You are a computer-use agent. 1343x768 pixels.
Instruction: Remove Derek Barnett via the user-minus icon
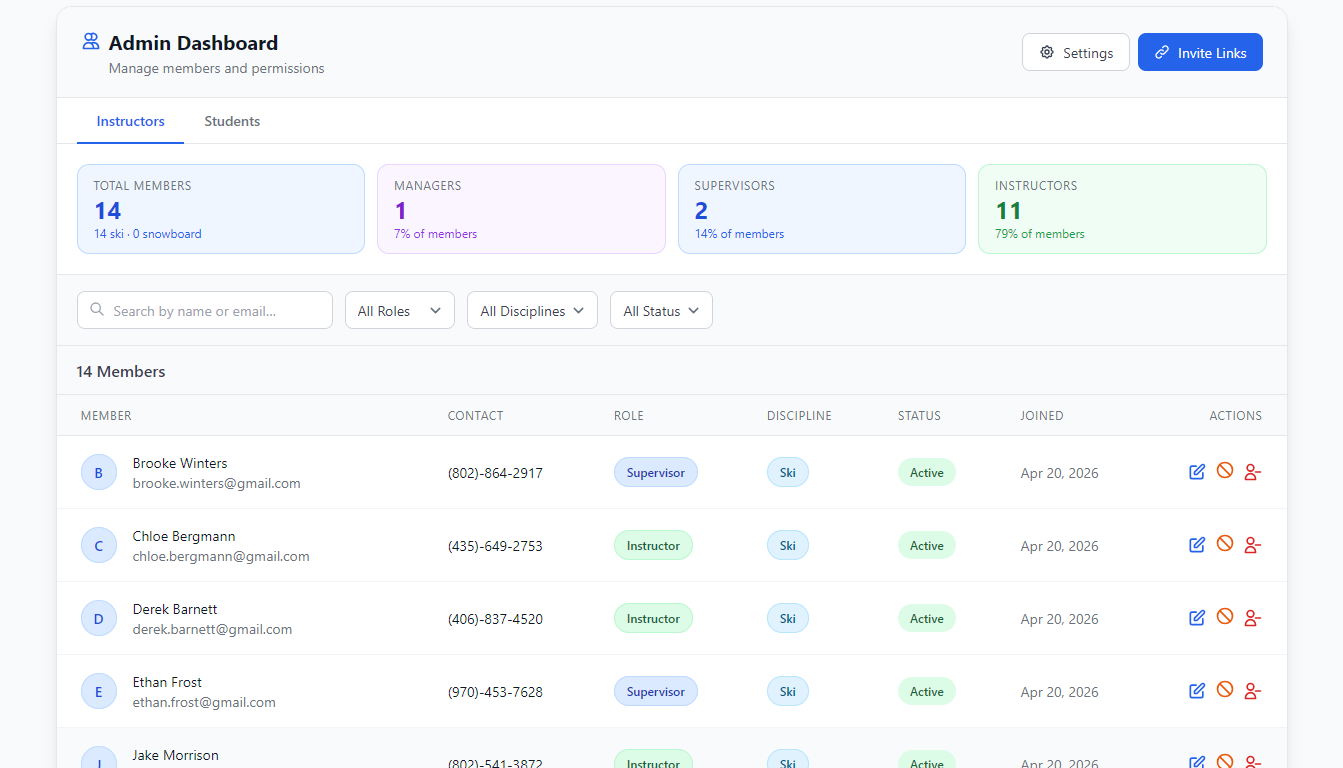click(1252, 618)
